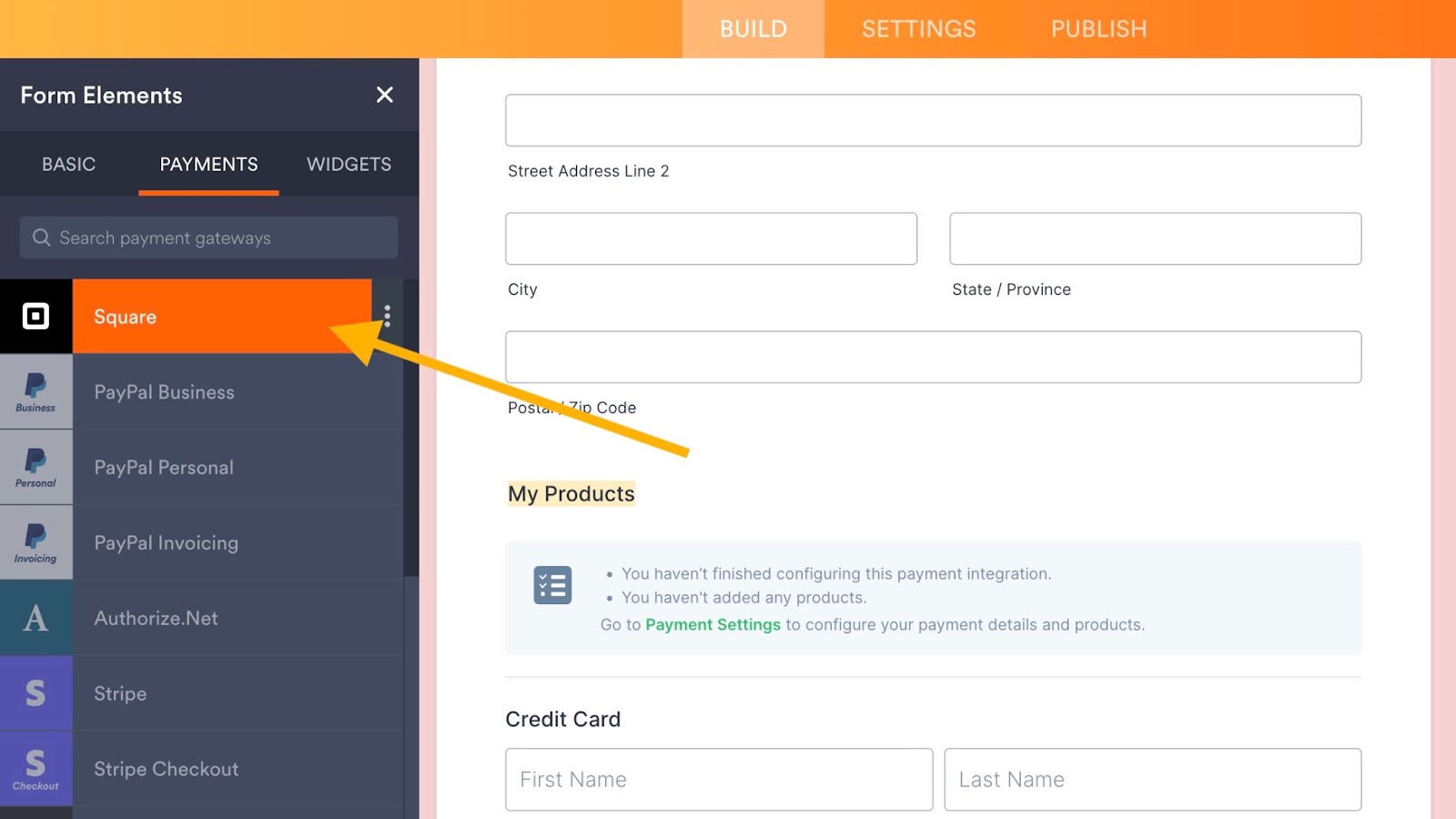The height and width of the screenshot is (819, 1456).
Task: Switch to the Basic tab
Action: pyautogui.click(x=68, y=165)
